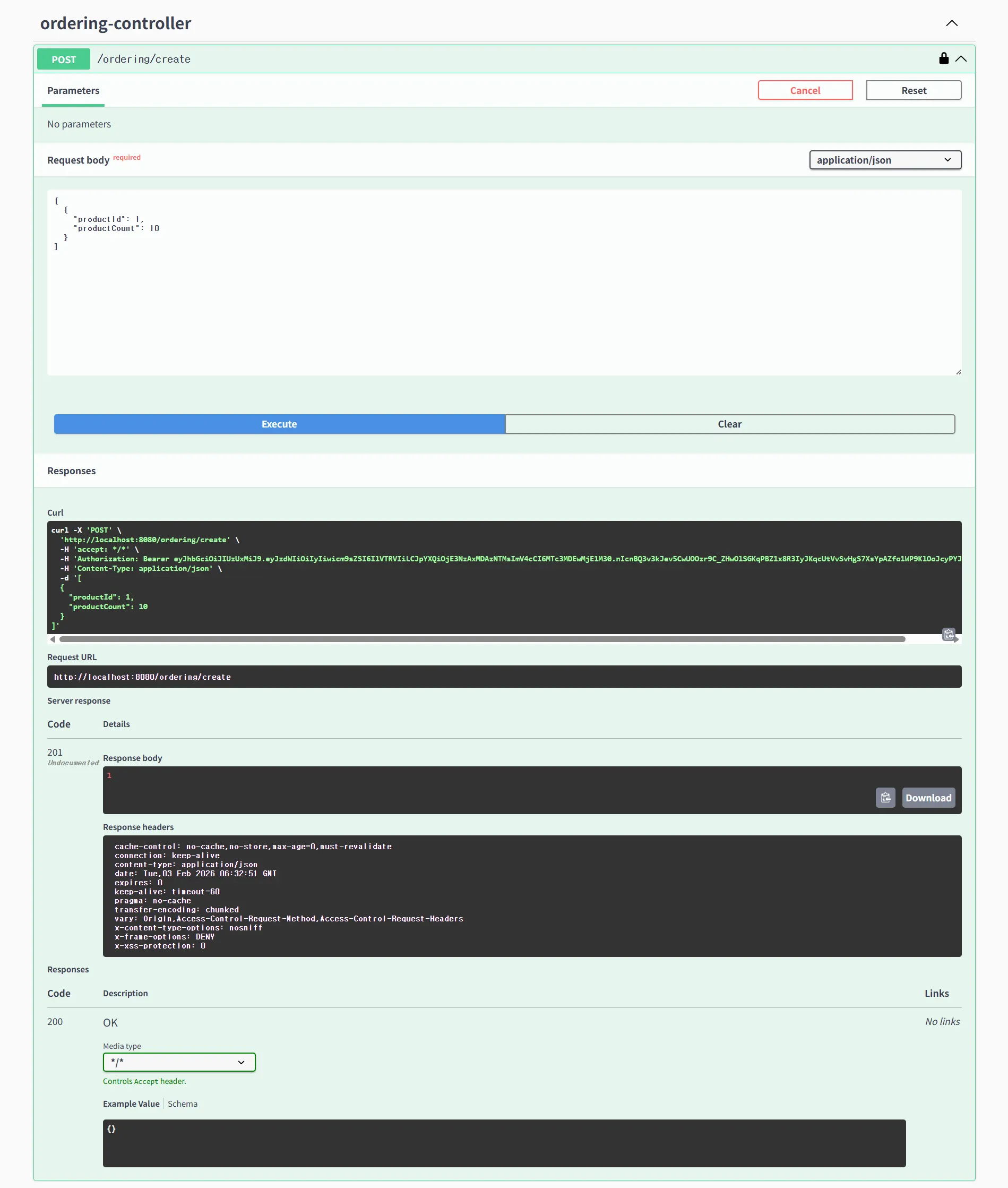Click the 'No links' text

tap(942, 1022)
